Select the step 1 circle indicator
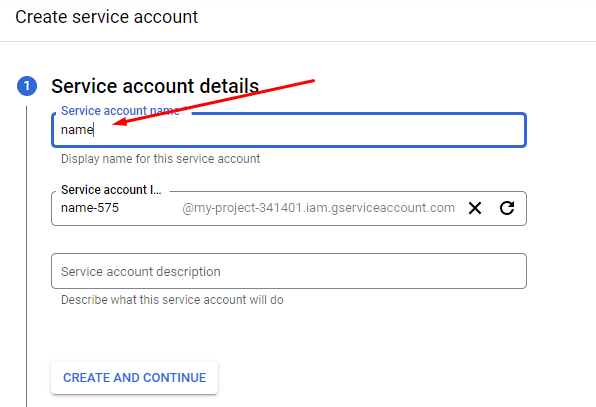The image size is (596, 407). pos(27,86)
